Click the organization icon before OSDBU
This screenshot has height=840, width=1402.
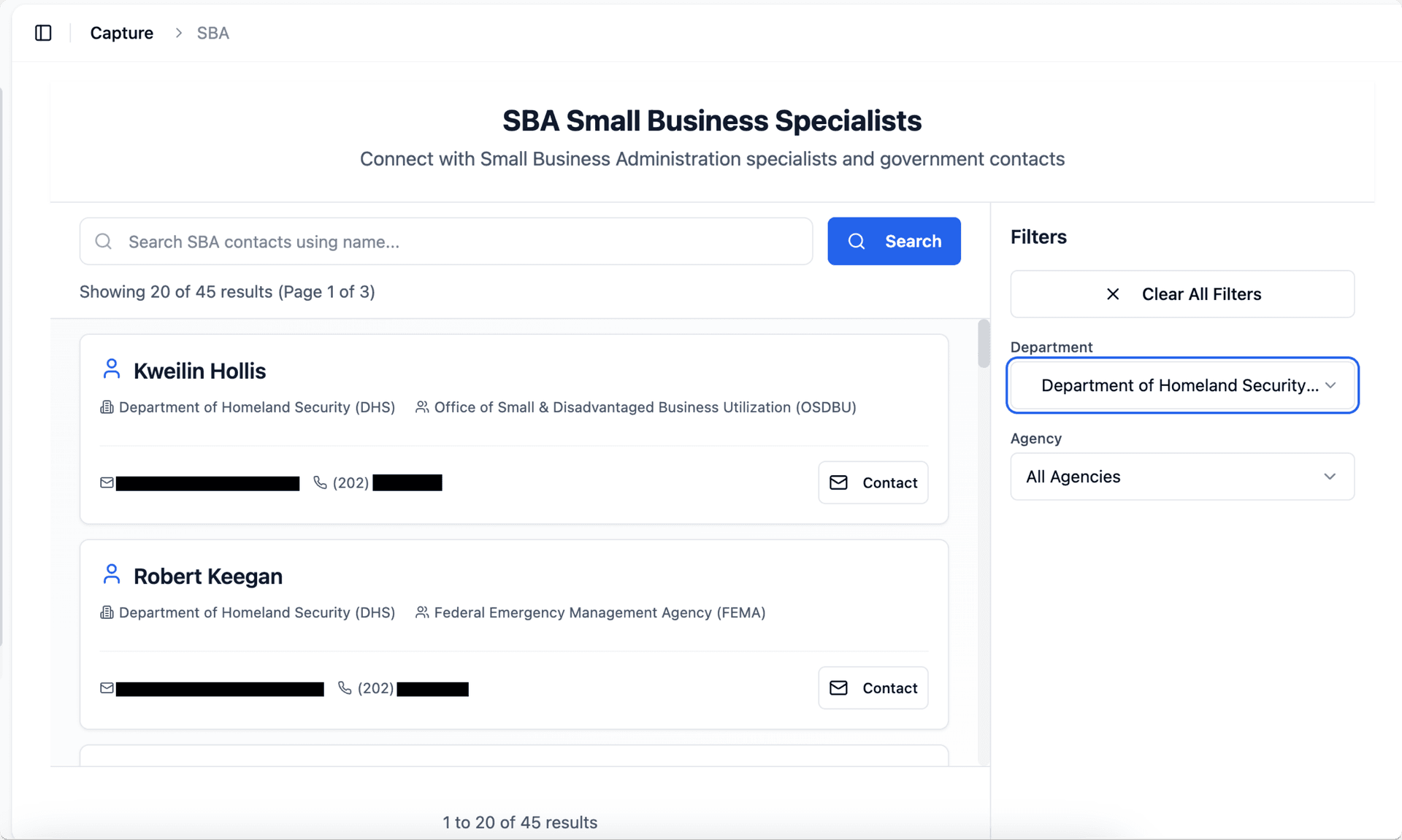(x=422, y=407)
